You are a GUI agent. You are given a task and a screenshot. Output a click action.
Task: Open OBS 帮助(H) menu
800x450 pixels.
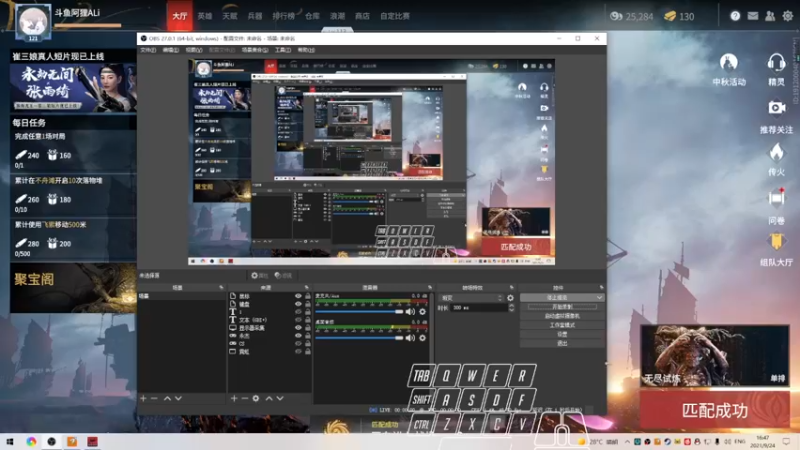tap(306, 50)
